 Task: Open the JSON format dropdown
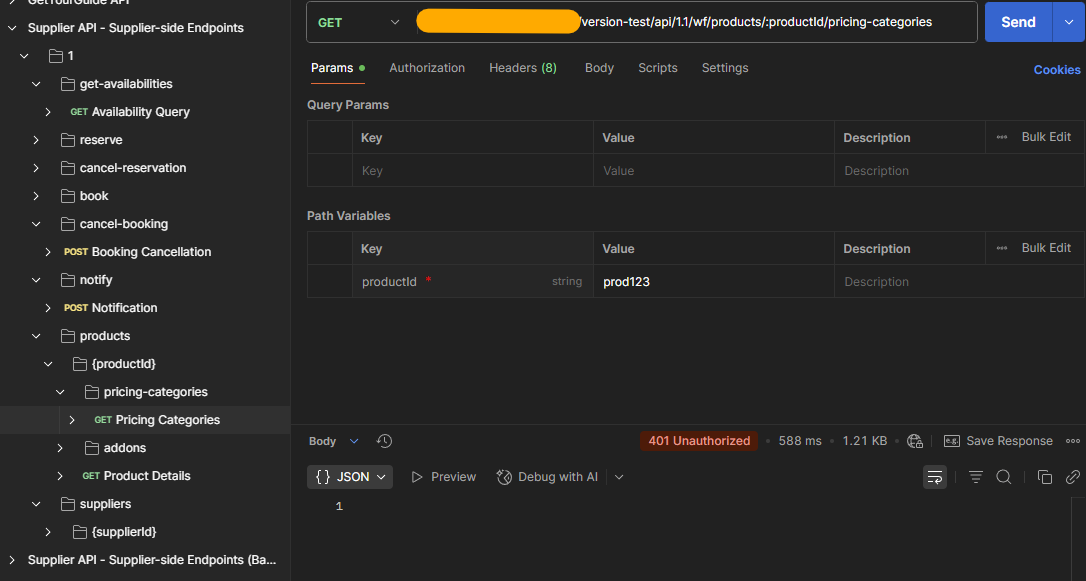(350, 477)
